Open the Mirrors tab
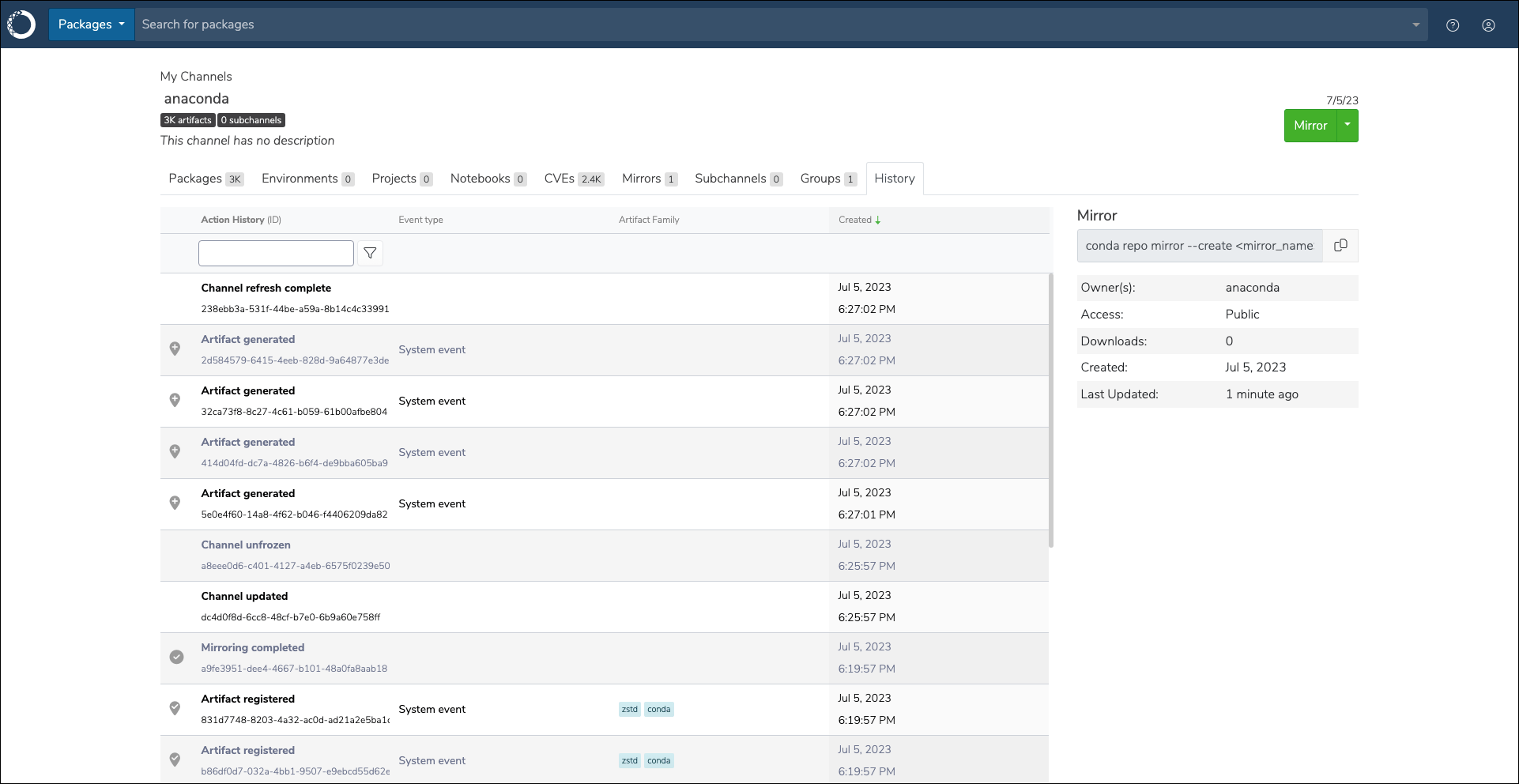Image resolution: width=1519 pixels, height=784 pixels. coord(650,179)
